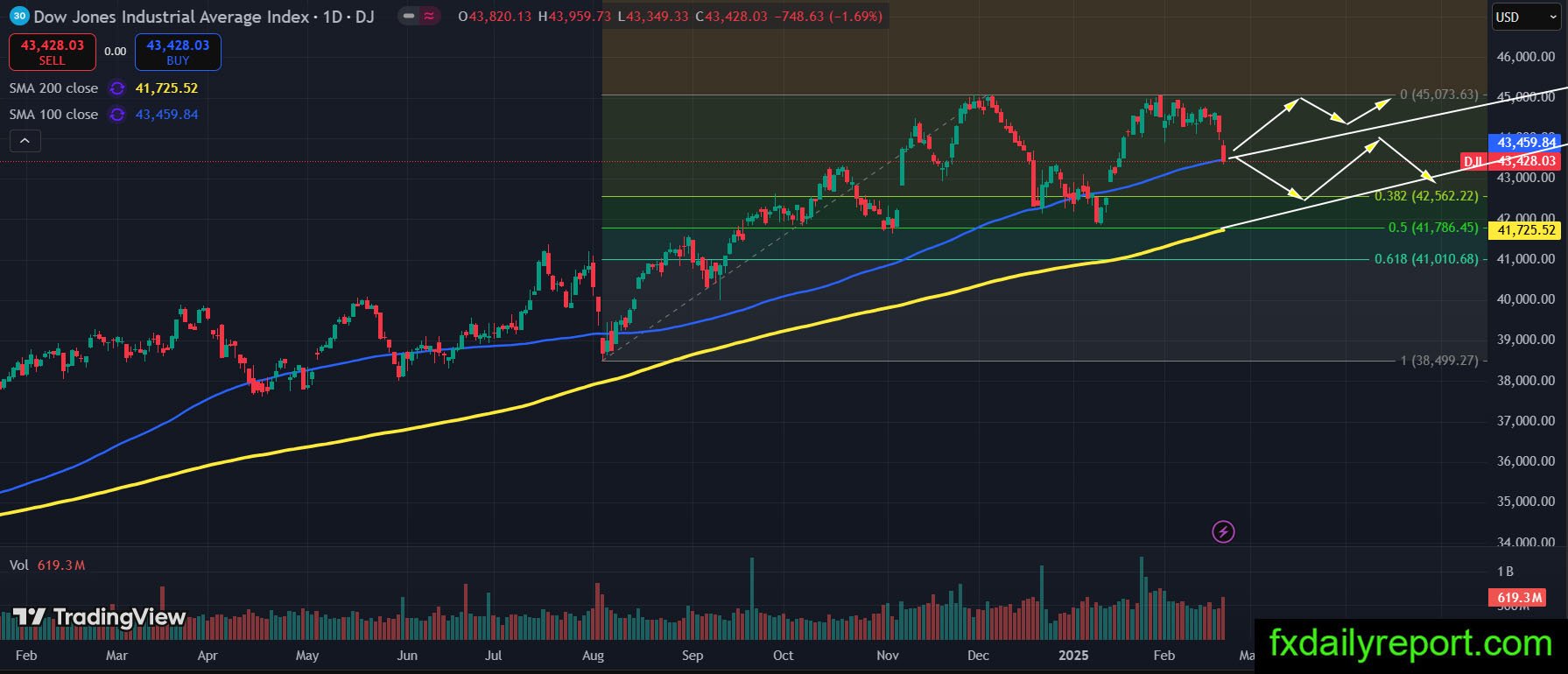Viewport: 1568px width, 674px height.
Task: Click the close price C43,428.03
Action: [731, 17]
